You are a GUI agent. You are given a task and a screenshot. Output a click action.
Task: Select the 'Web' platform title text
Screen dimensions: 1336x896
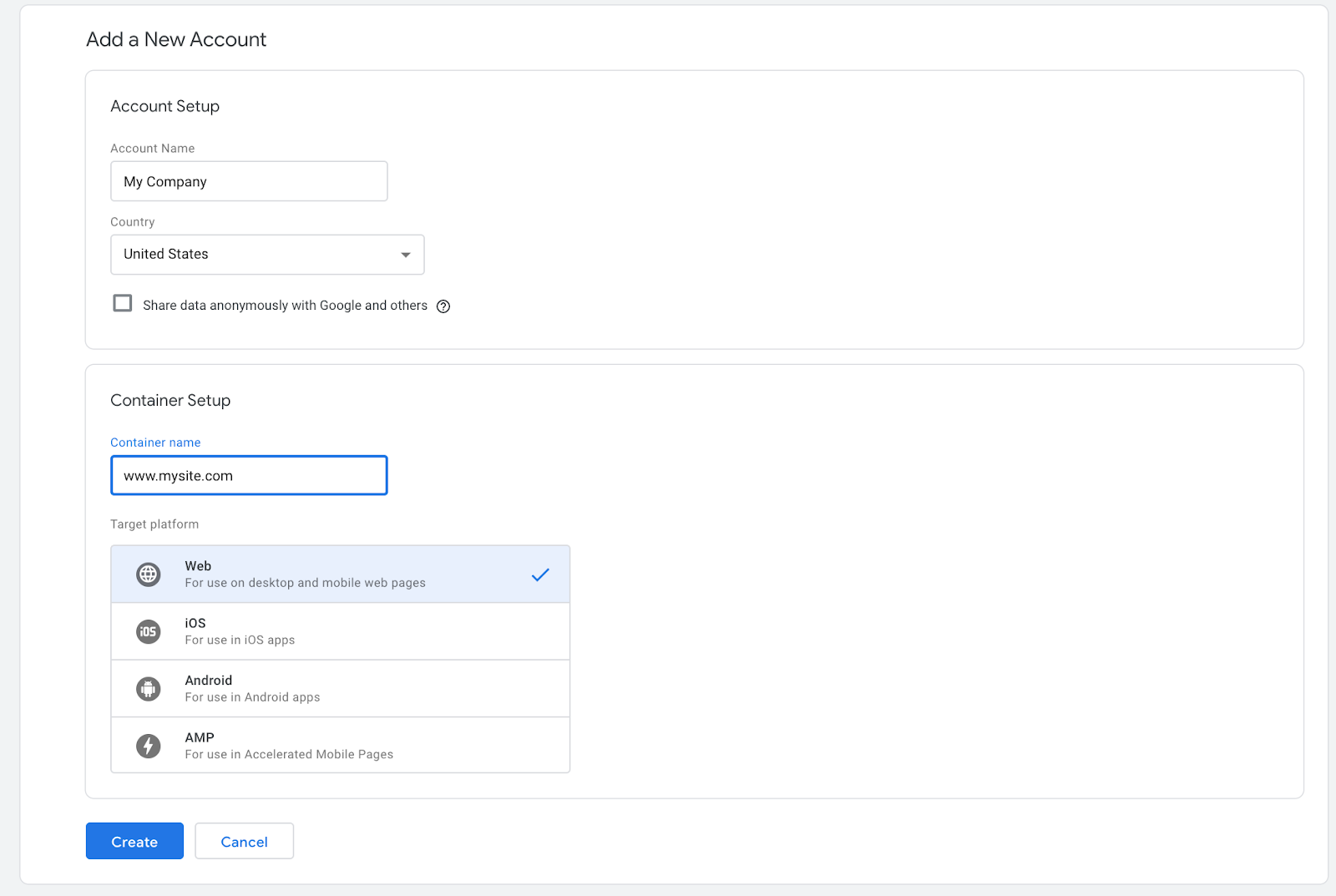click(198, 566)
